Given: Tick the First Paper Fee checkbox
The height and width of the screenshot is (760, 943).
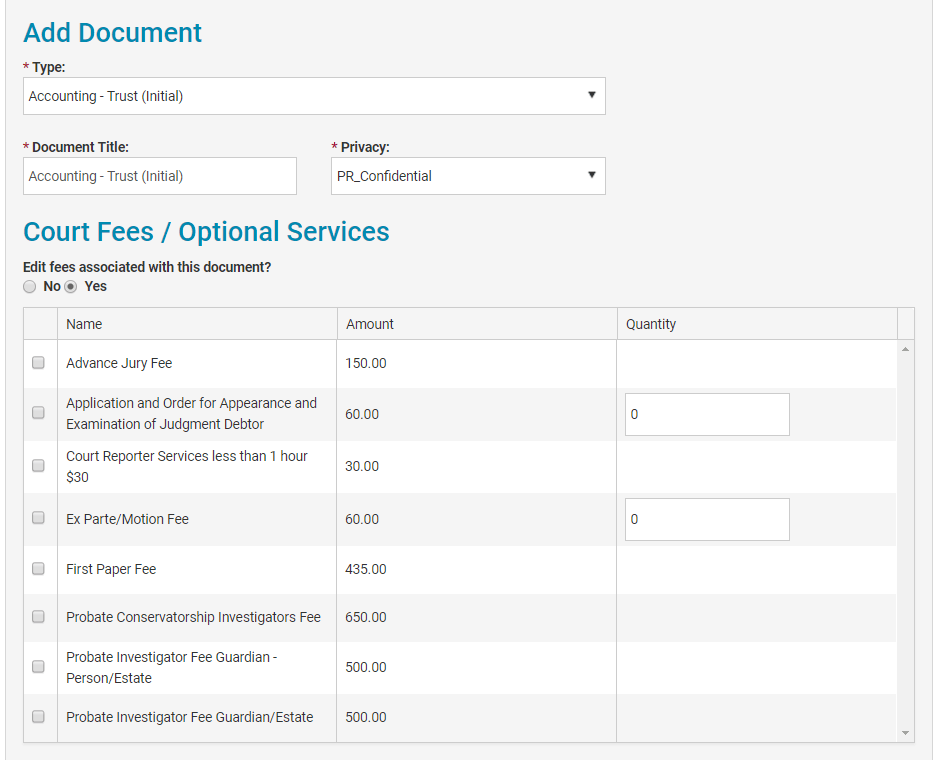Looking at the screenshot, I should click(x=39, y=568).
